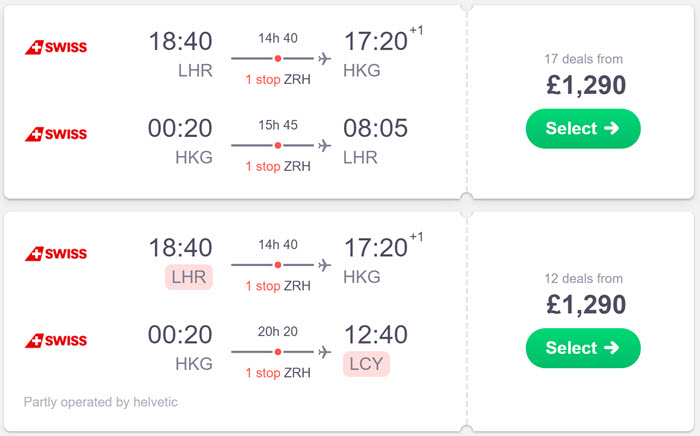Click the Swiss logo on LCY return flight
Viewport: 700px width, 436px height.
point(56,341)
